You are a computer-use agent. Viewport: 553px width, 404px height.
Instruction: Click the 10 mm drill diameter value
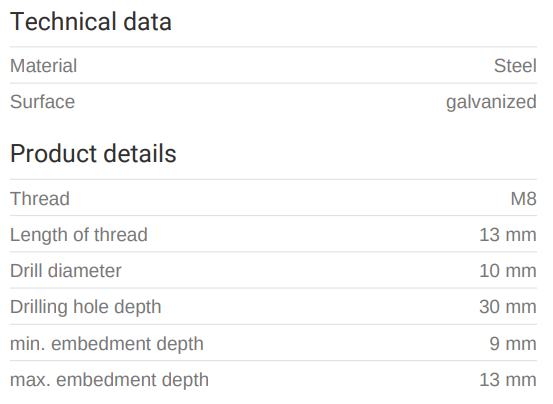pyautogui.click(x=508, y=271)
